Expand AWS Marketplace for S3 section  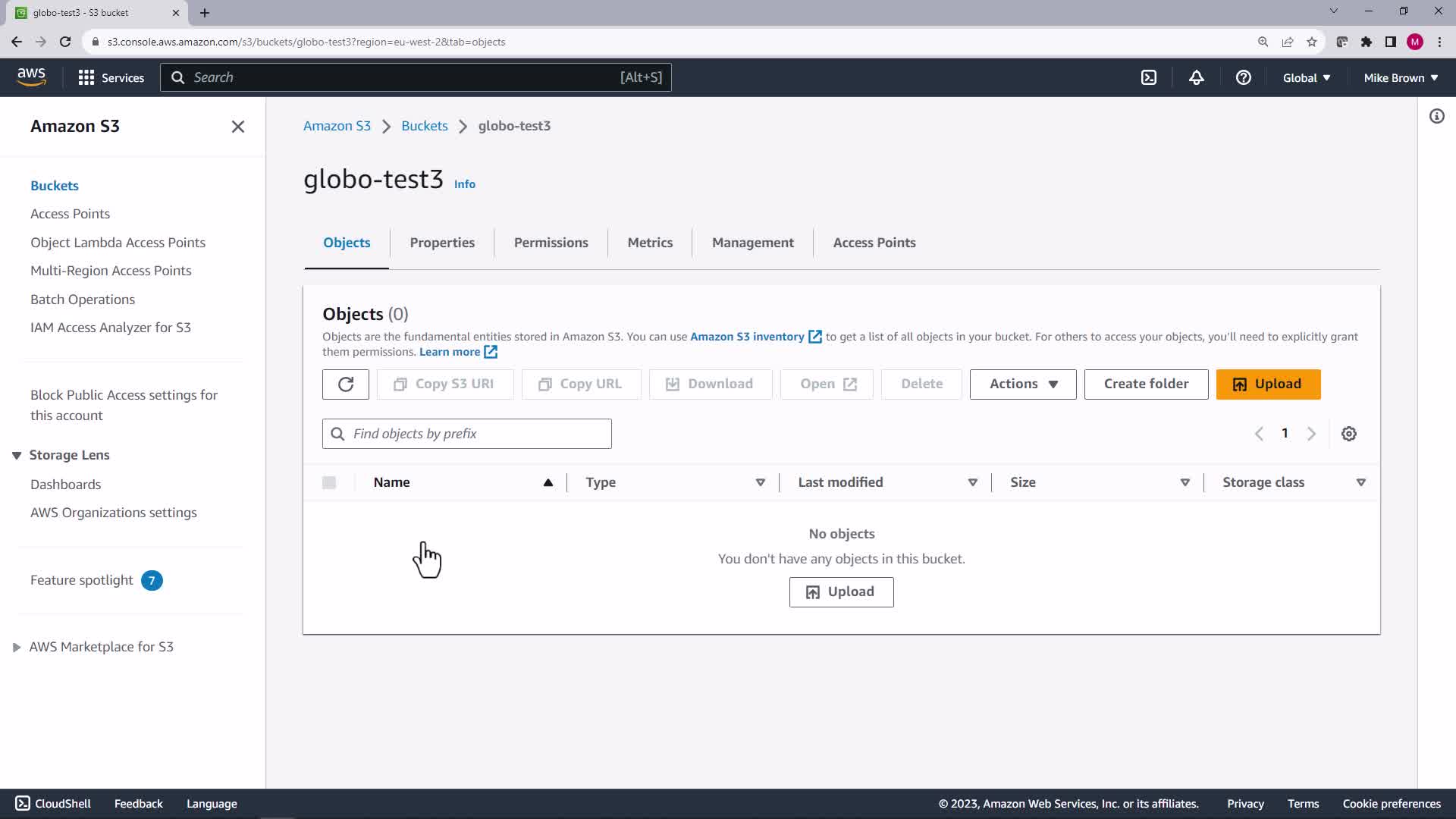tap(17, 648)
